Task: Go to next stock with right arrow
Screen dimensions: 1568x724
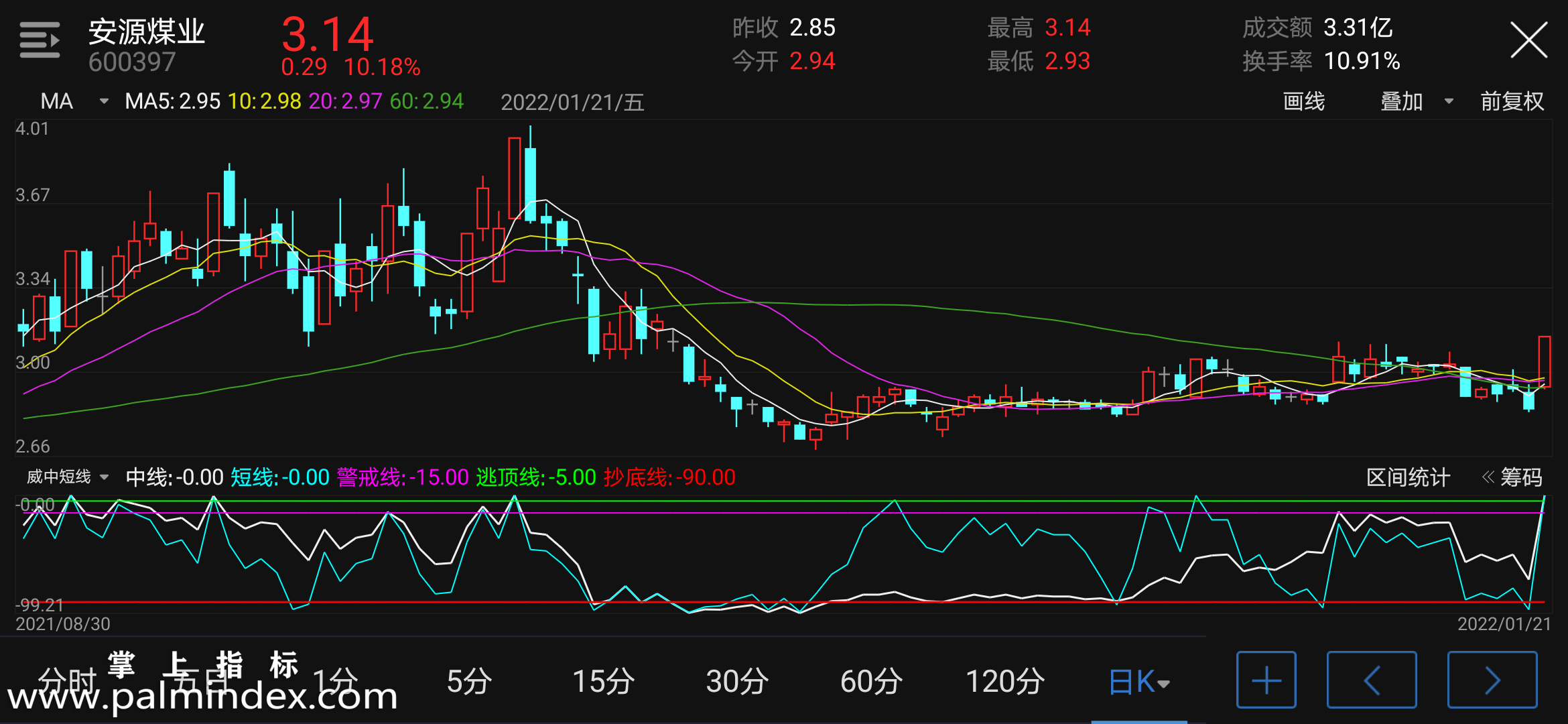Action: (1492, 680)
